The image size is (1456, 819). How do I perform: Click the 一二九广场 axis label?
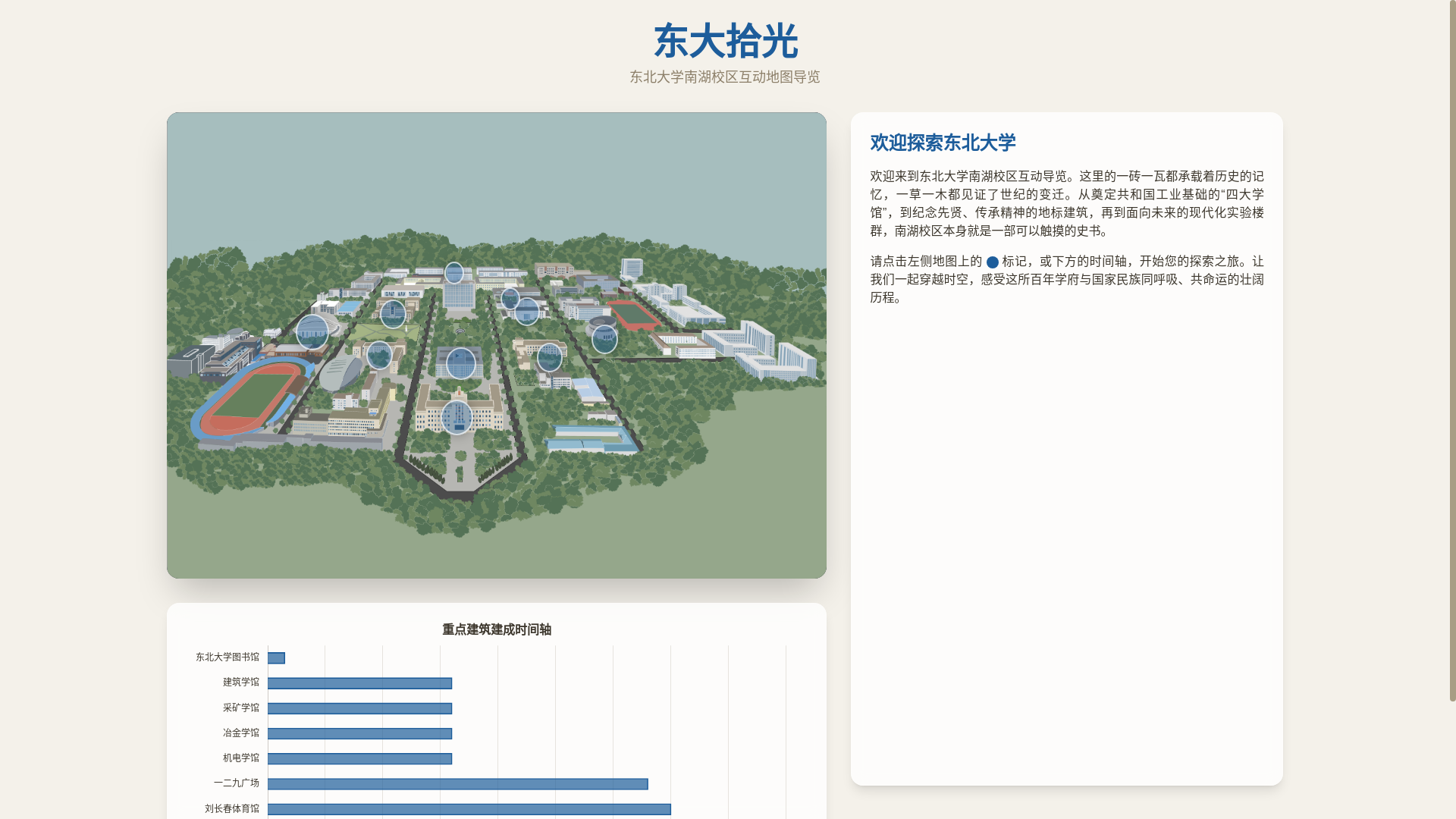(237, 783)
